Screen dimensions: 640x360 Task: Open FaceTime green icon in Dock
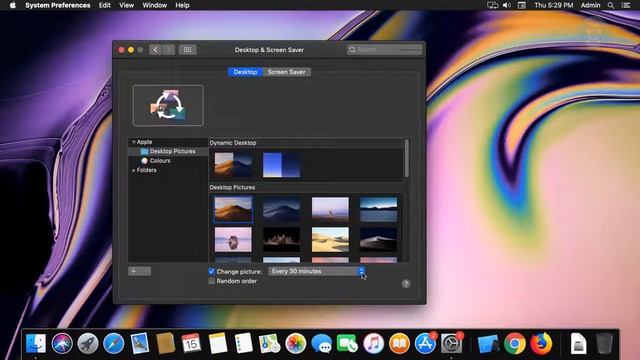pos(347,343)
